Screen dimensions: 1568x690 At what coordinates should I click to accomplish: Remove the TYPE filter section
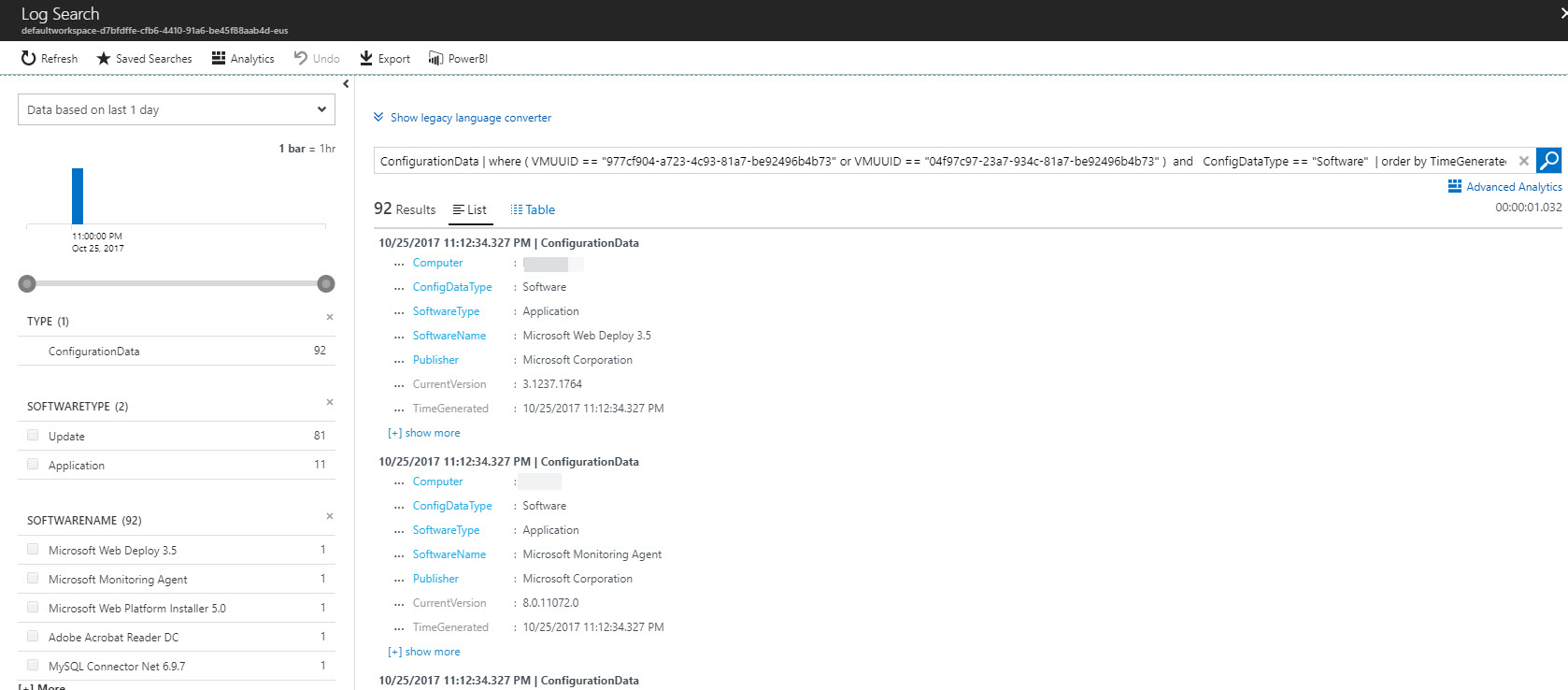coord(330,317)
